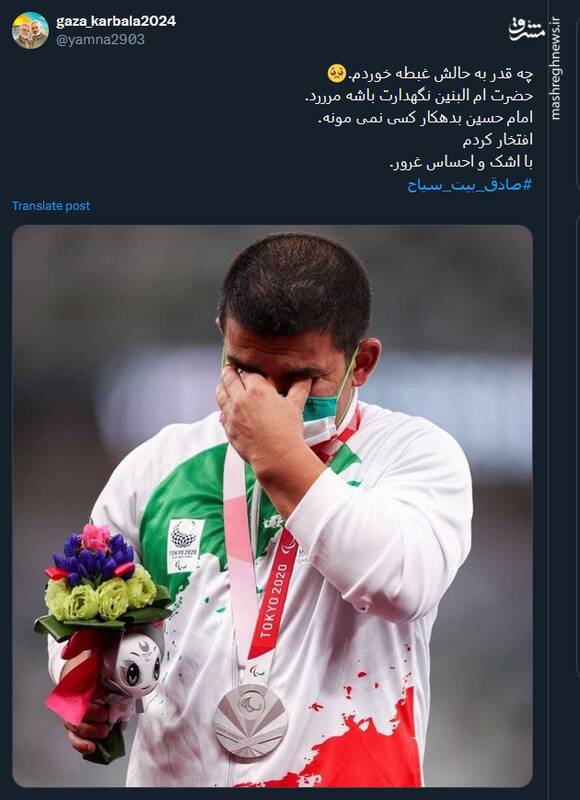Click the tweet line امام حسین بدهکار کسی نمی مونه
This screenshot has width=580, height=800.
coord(425,118)
